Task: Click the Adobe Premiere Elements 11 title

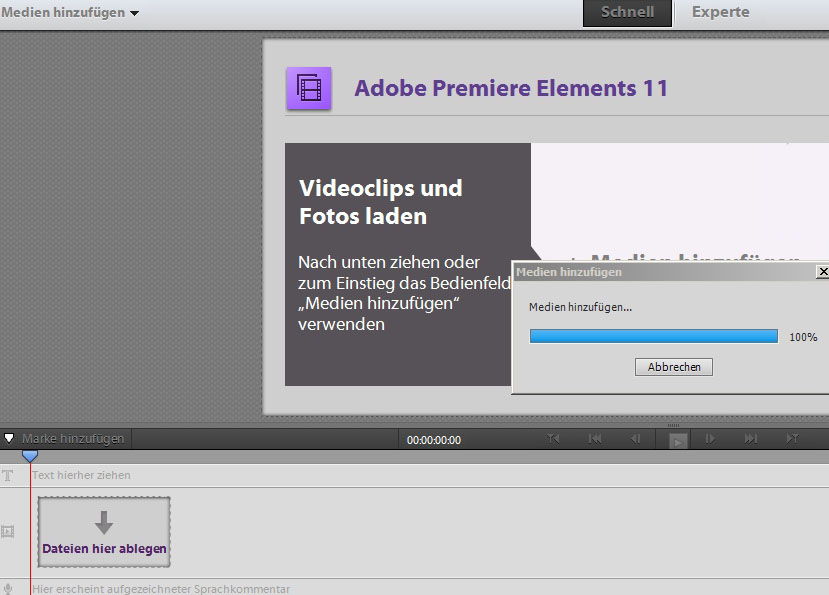Action: click(x=511, y=88)
